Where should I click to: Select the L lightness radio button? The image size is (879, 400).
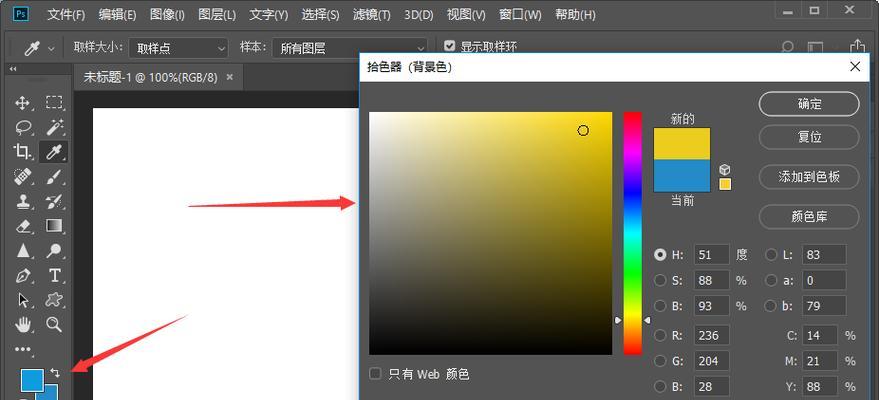point(771,254)
